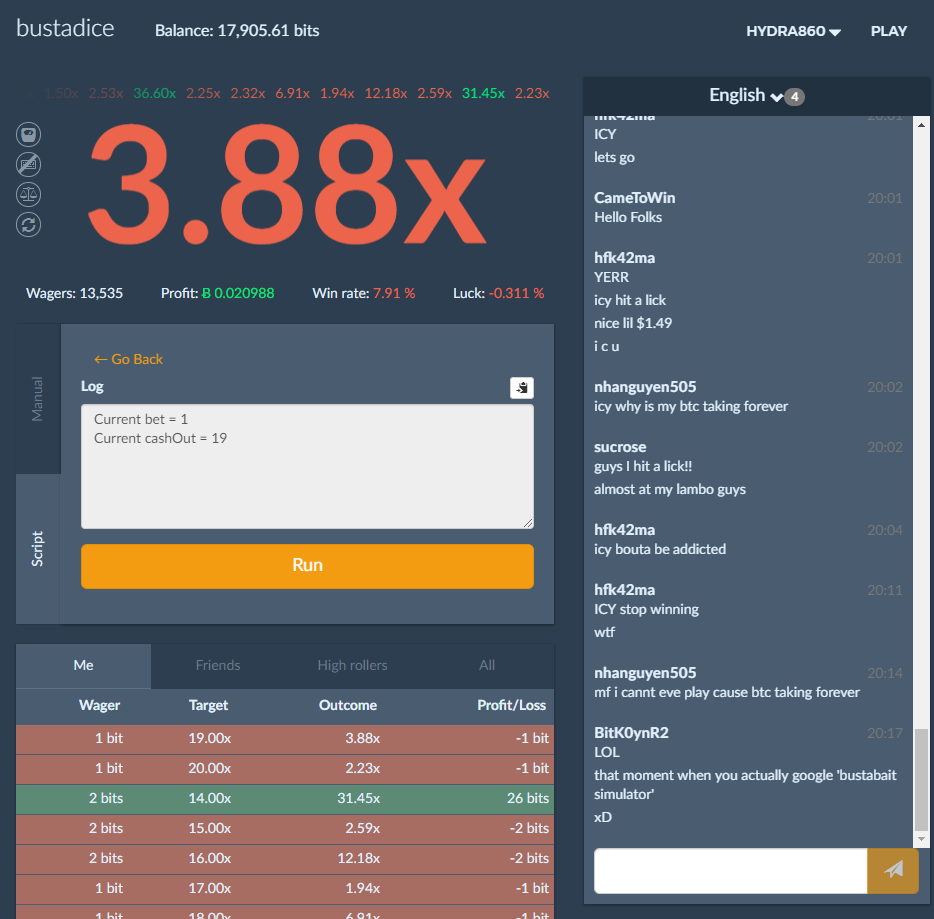Click the circular refresh arrows icon
Image resolution: width=934 pixels, height=919 pixels.
29,225
